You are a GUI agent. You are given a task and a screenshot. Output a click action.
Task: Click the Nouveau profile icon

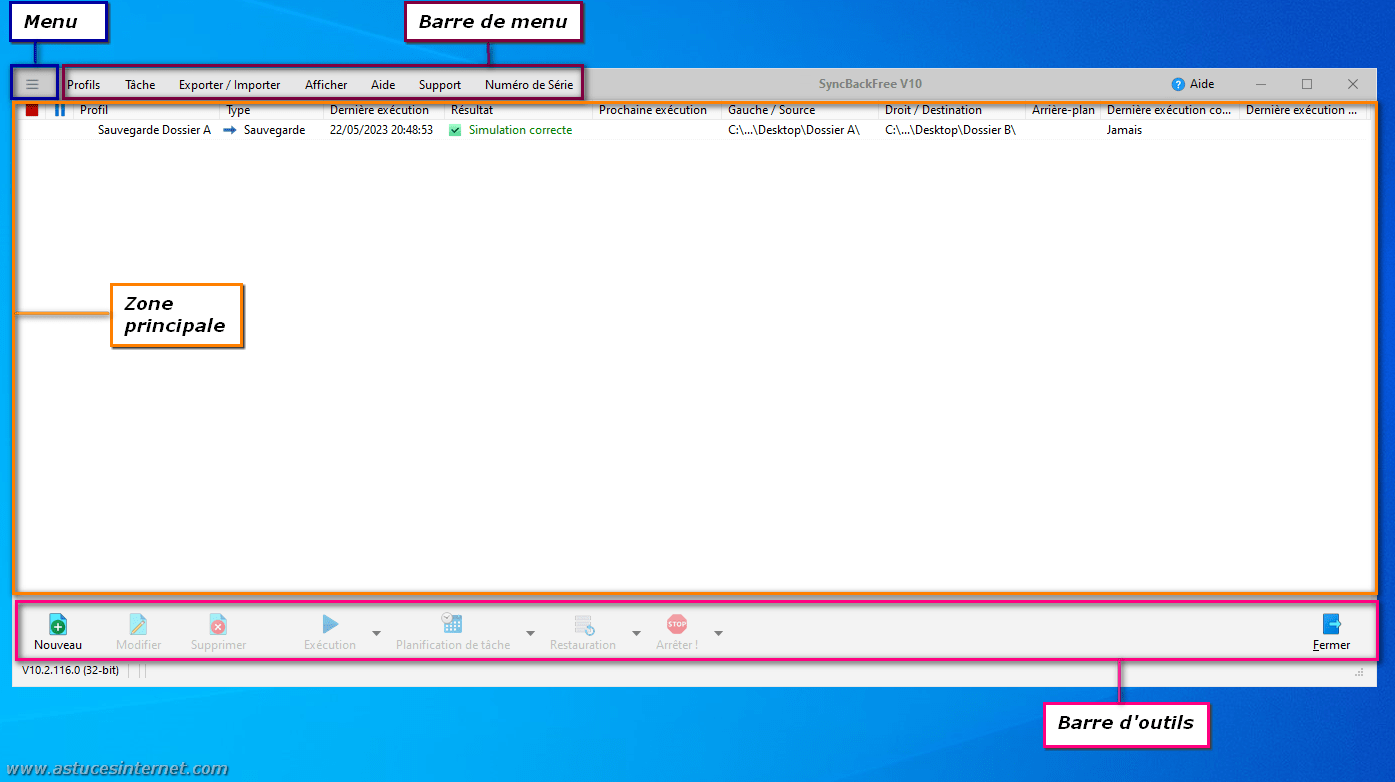58,625
